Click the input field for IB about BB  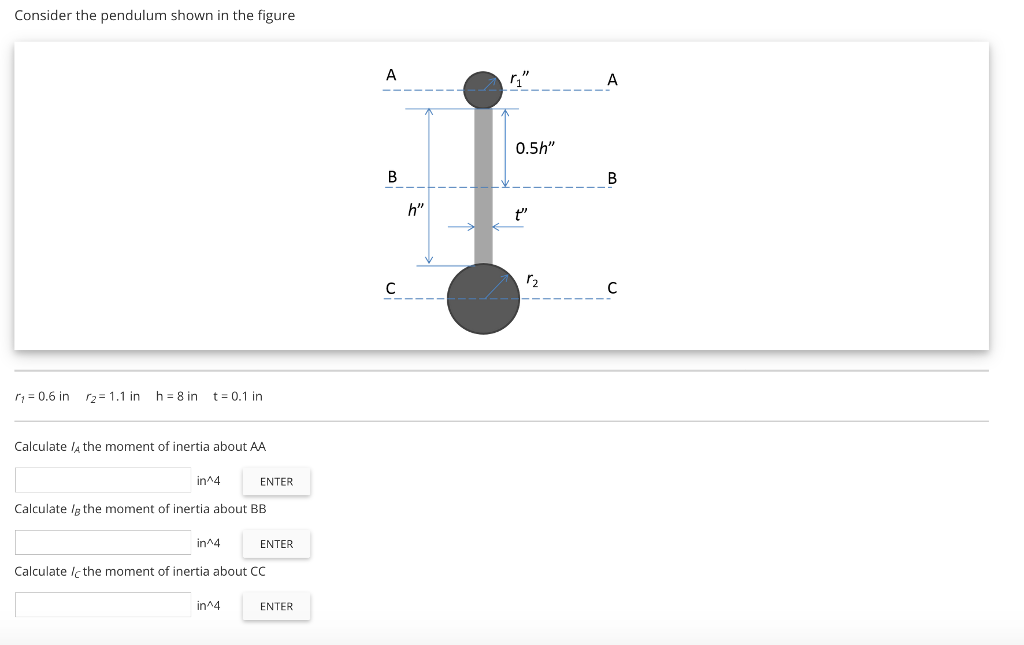click(x=103, y=542)
